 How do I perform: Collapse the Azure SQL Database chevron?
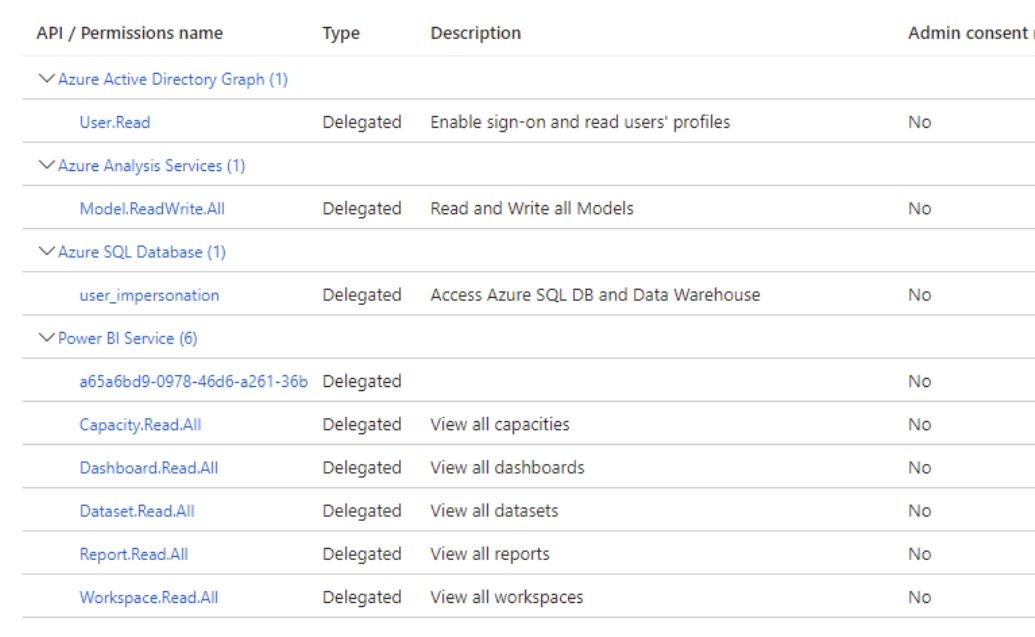(x=46, y=252)
